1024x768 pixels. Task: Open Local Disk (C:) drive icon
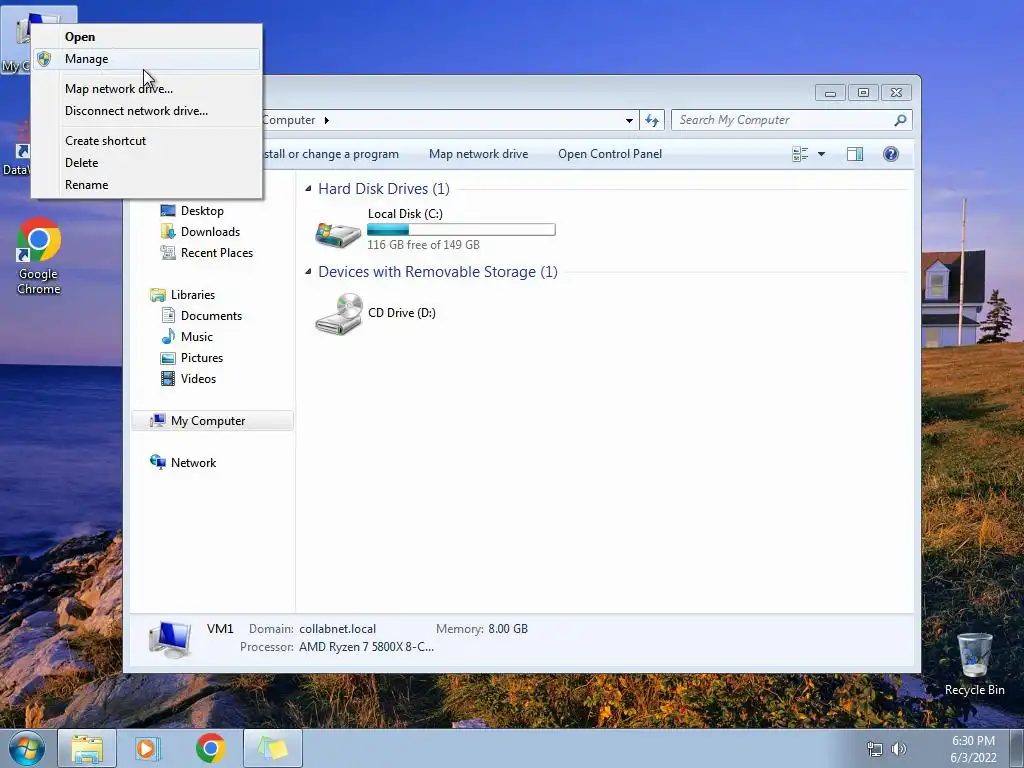pyautogui.click(x=338, y=234)
